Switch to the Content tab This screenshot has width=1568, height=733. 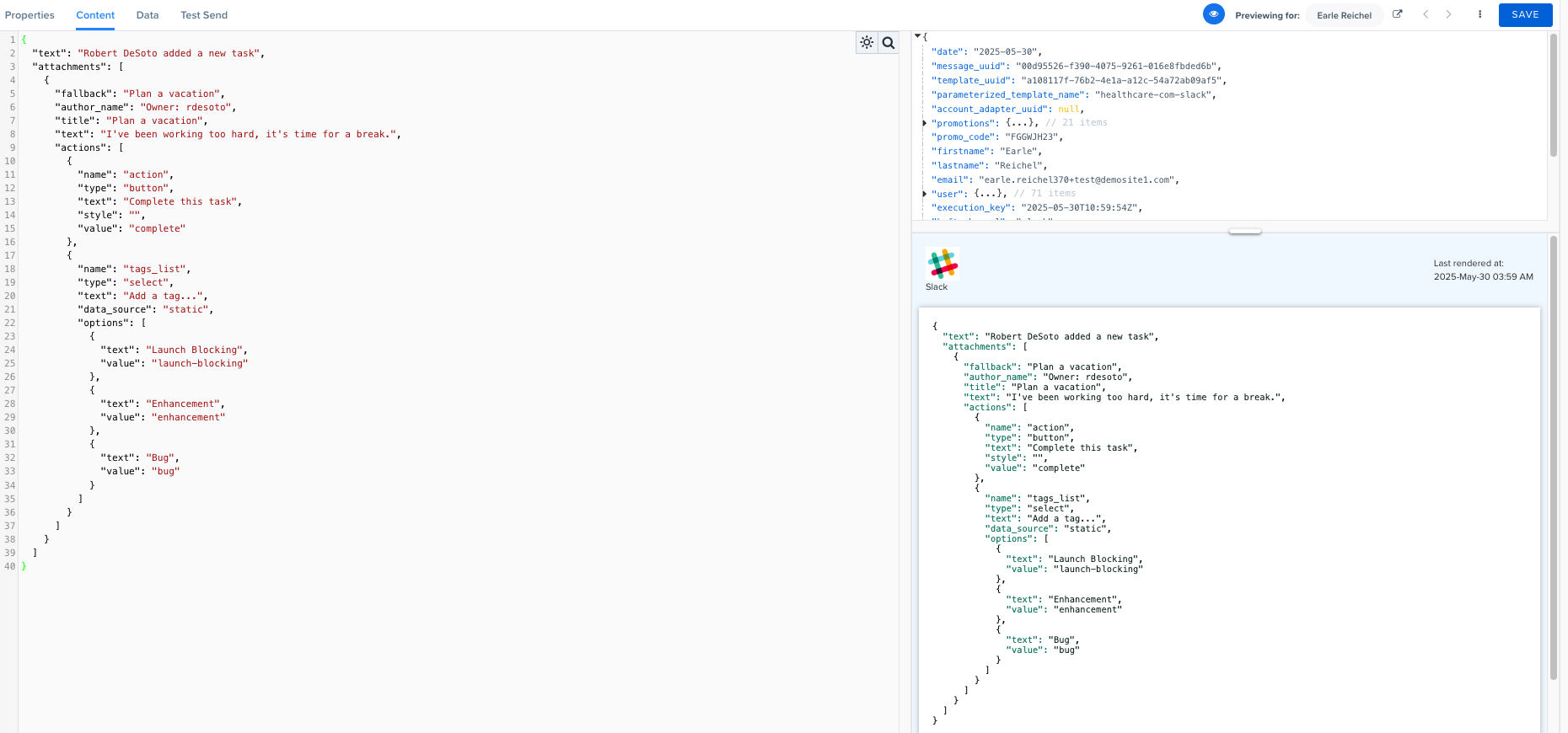[95, 15]
